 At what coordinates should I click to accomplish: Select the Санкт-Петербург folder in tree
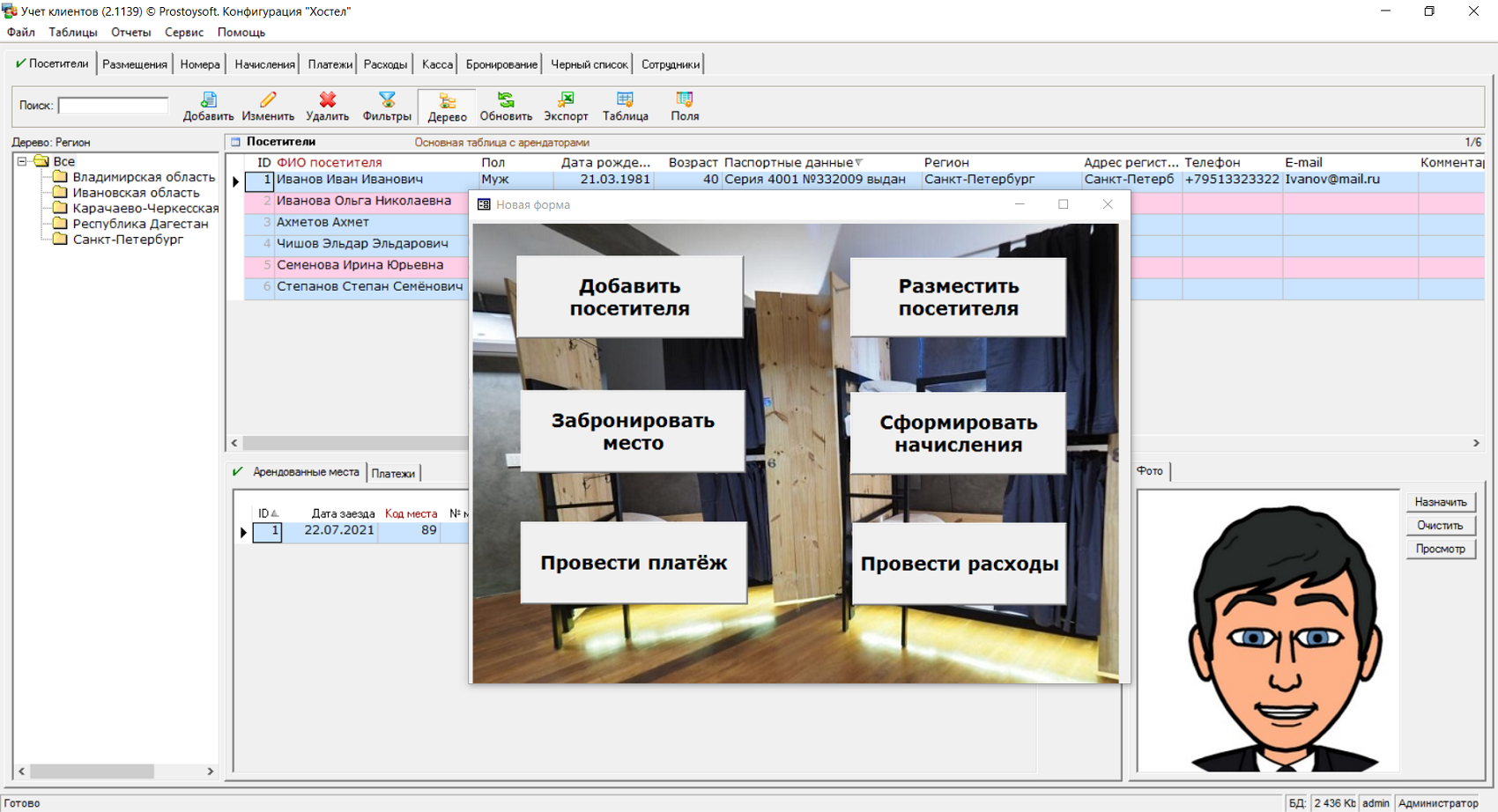(x=128, y=240)
